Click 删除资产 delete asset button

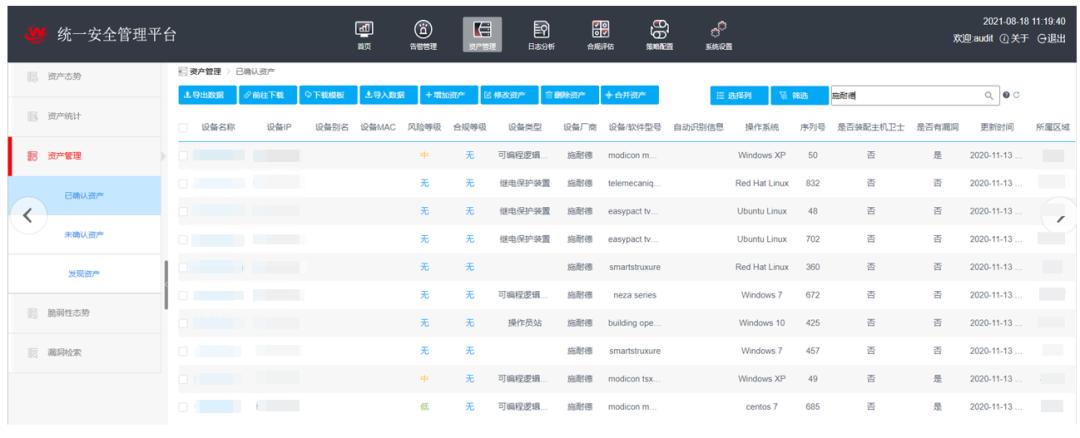coord(570,95)
